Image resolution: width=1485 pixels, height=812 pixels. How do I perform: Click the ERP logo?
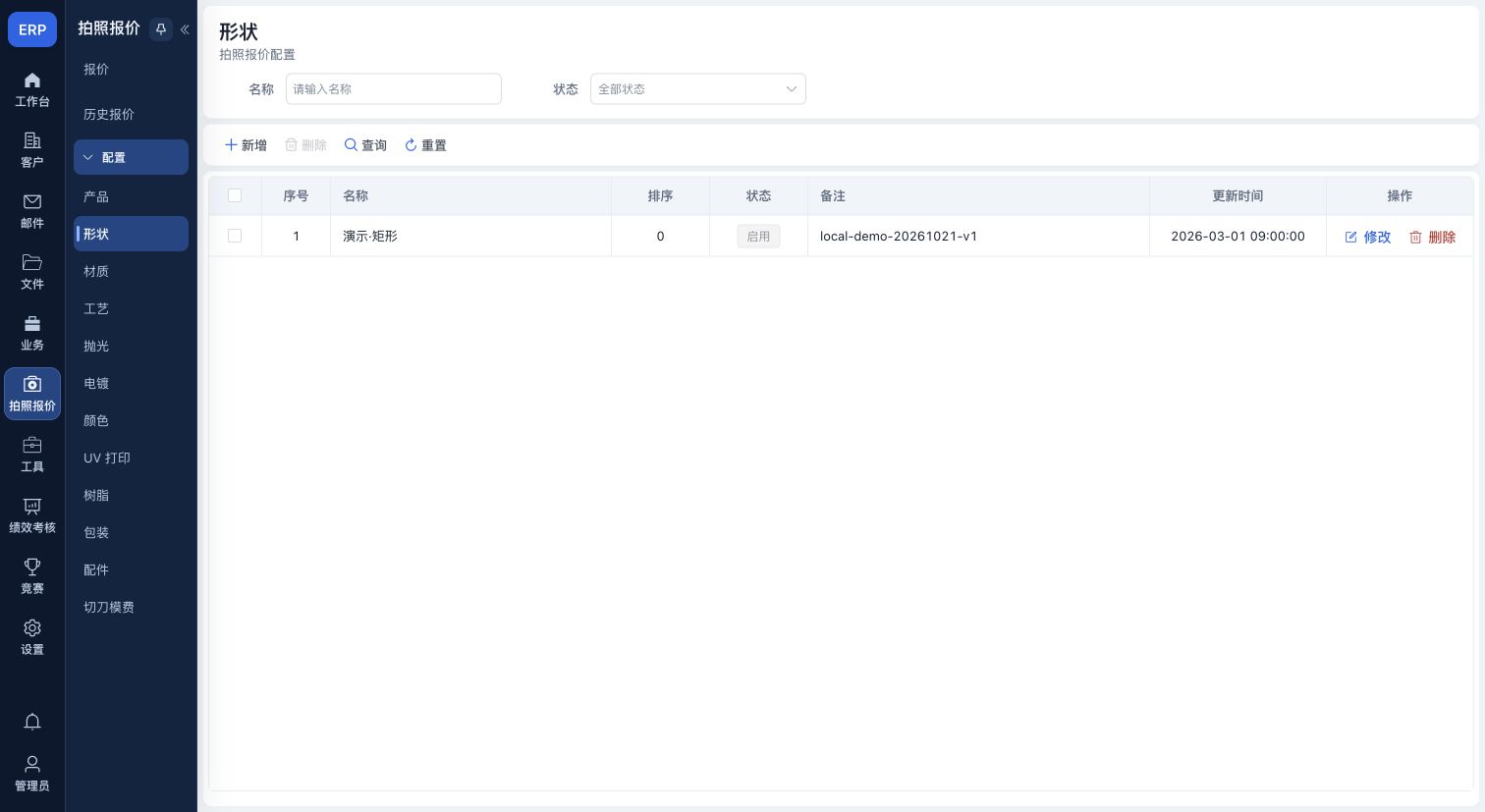point(32,29)
